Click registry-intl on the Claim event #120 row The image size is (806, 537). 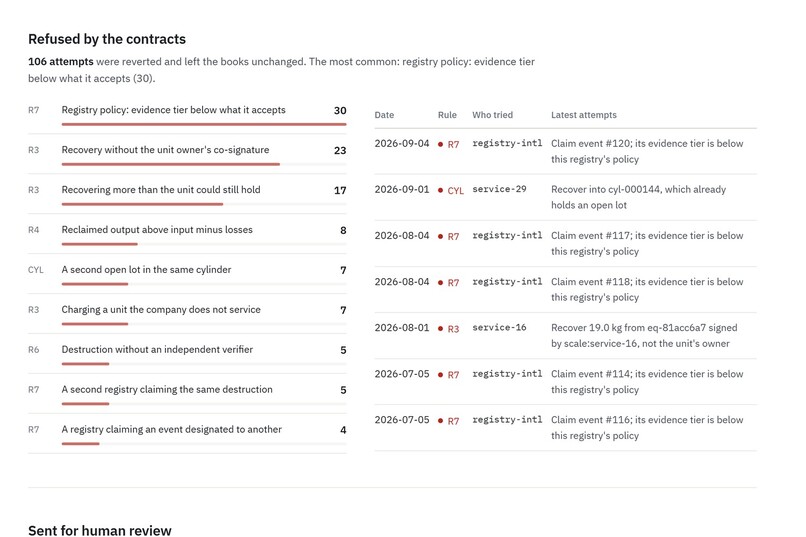click(507, 143)
